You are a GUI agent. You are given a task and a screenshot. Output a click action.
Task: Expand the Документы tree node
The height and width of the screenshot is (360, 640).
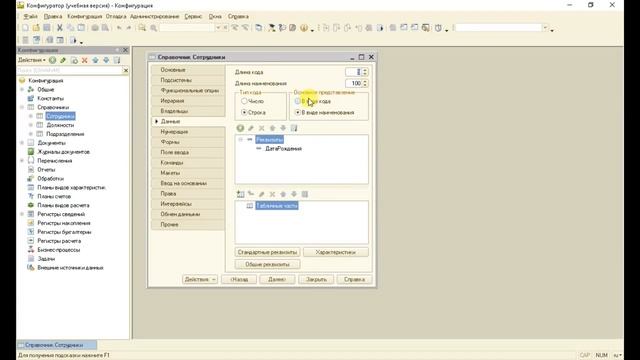[x=22, y=143]
